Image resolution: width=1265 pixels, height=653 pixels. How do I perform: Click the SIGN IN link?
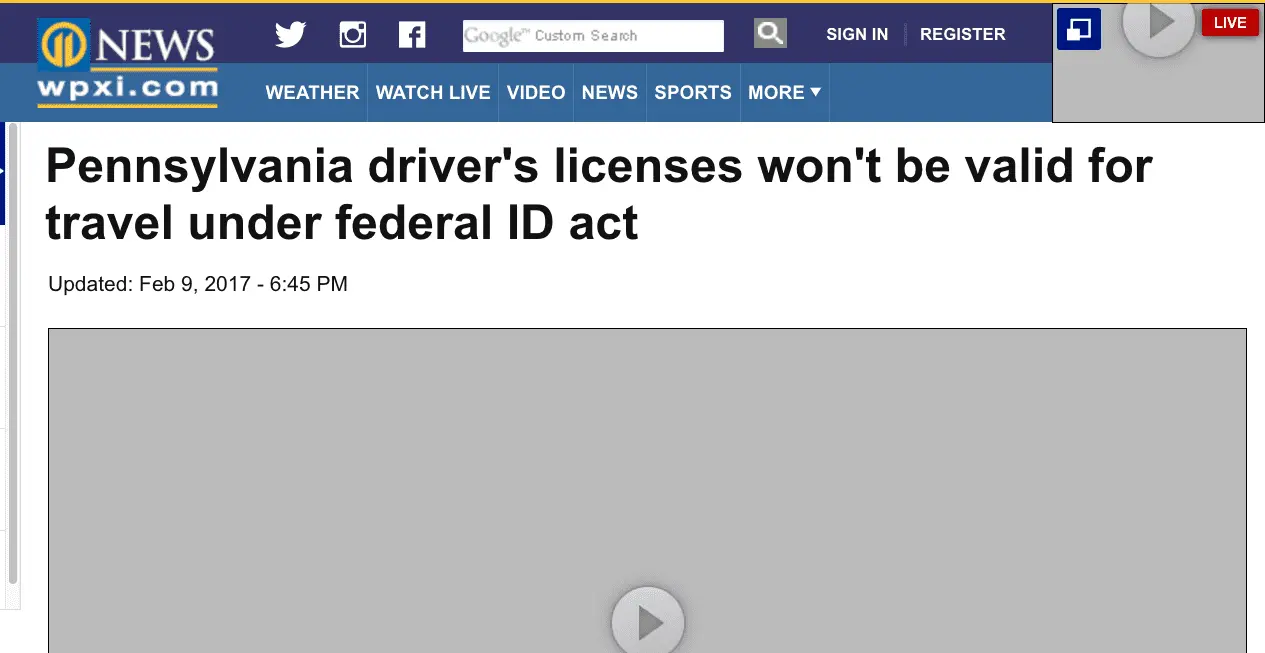tap(857, 34)
